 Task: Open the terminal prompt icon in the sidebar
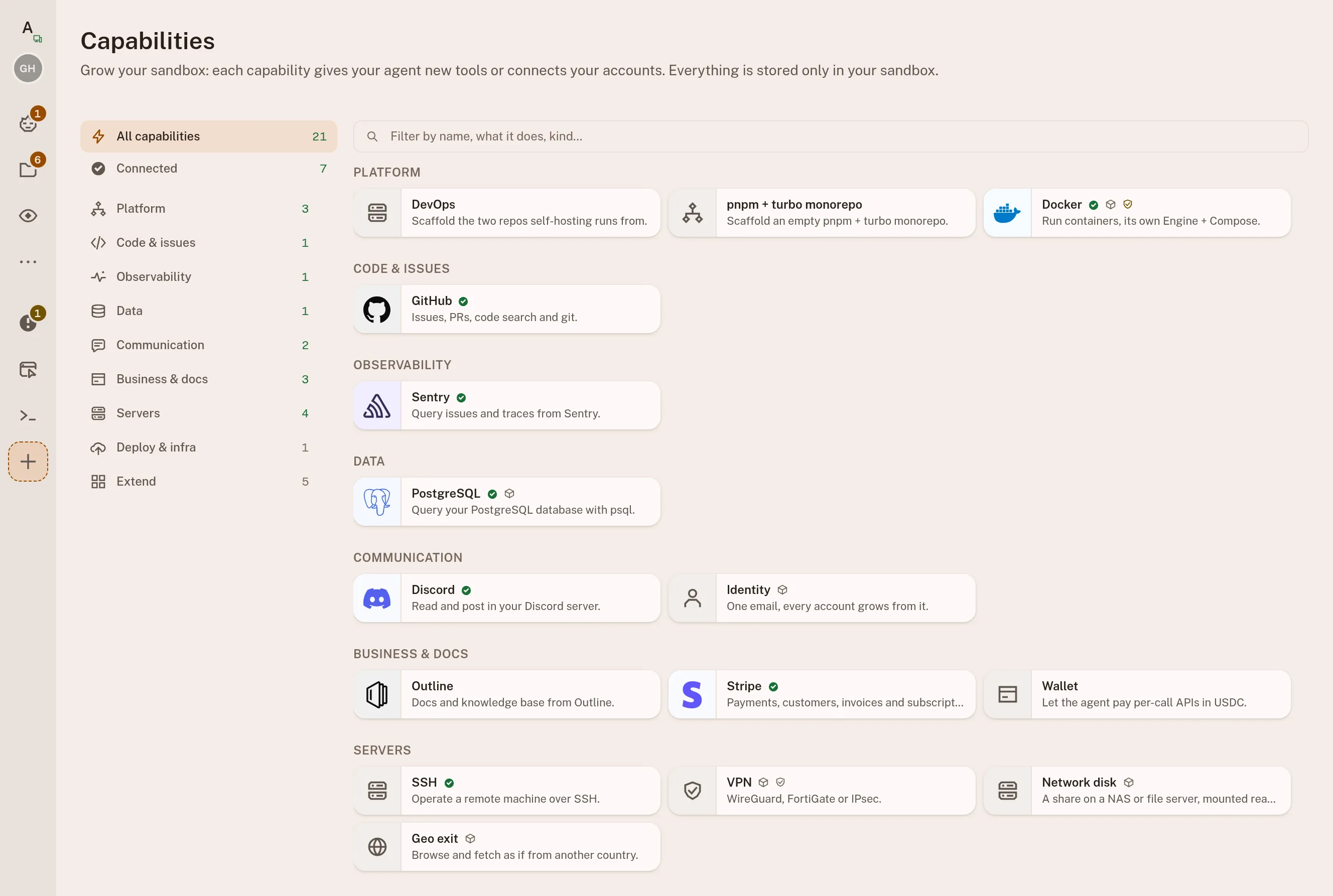(28, 415)
